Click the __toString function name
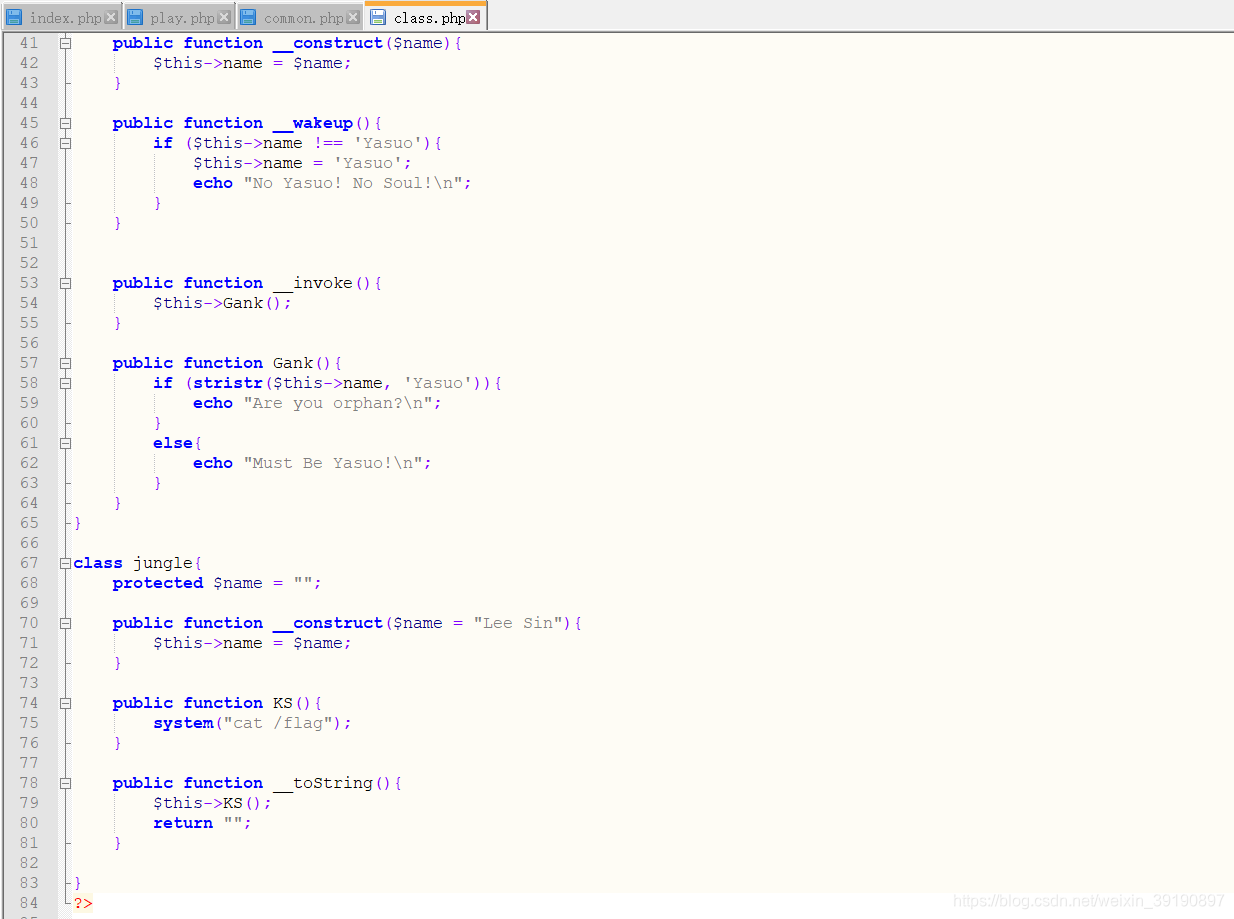The width and height of the screenshot is (1234, 919). click(x=323, y=783)
